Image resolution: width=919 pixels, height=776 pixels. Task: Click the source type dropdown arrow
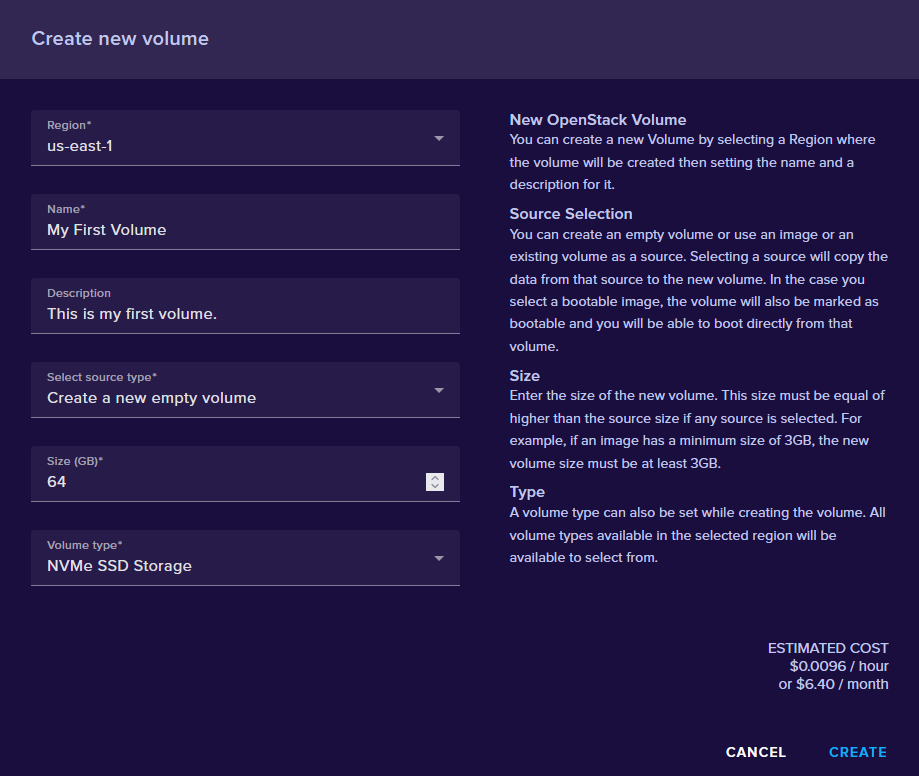point(438,390)
